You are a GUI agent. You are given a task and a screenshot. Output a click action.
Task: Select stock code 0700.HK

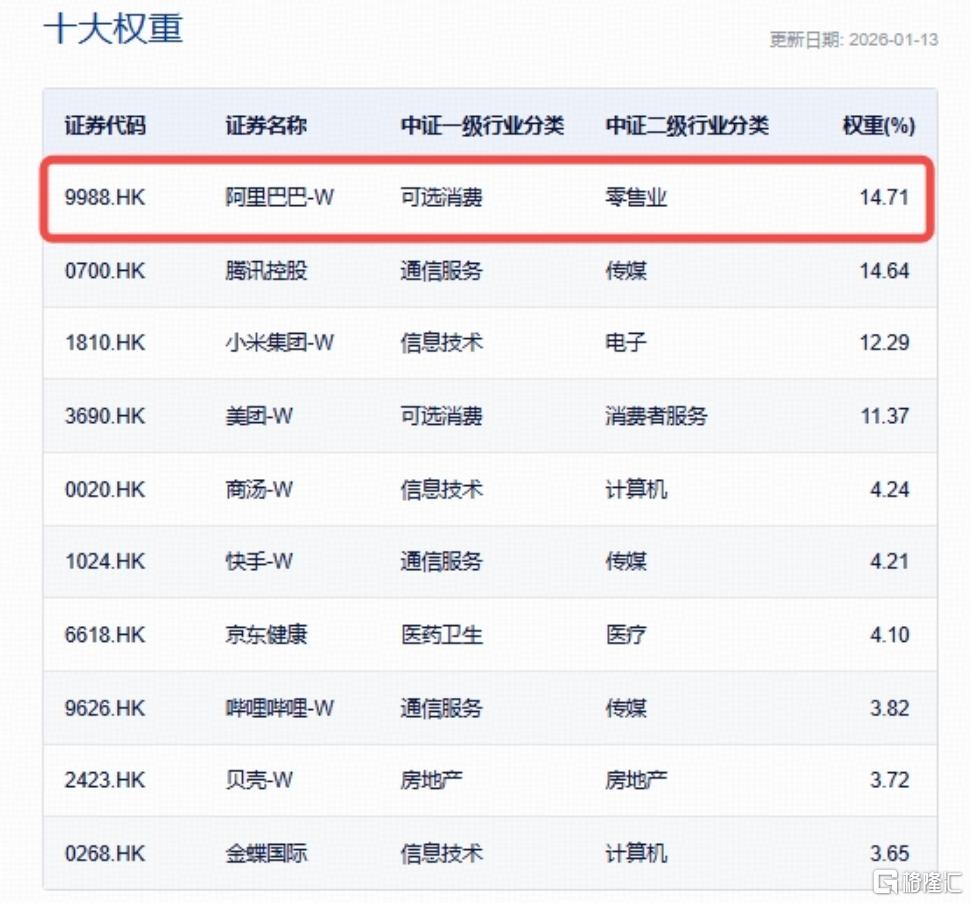point(105,271)
